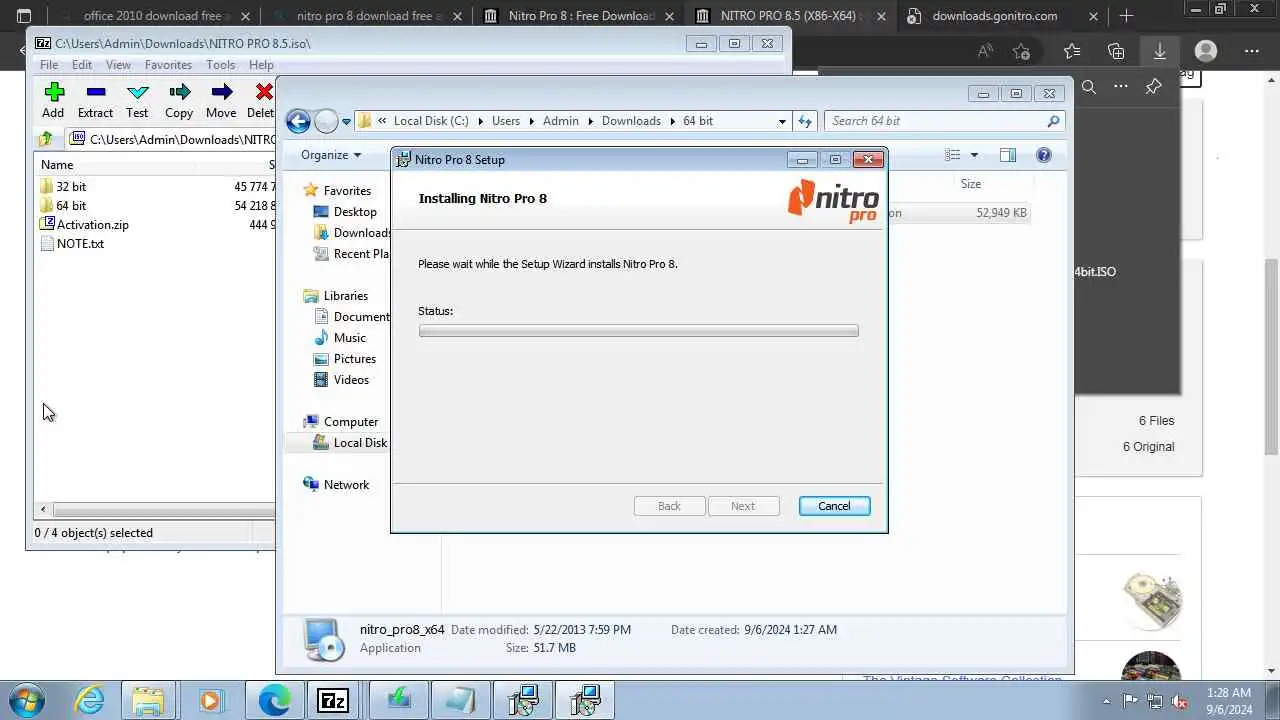Image resolution: width=1280 pixels, height=720 pixels.
Task: Click the Extract icon in 7-Zip
Action: click(x=96, y=92)
